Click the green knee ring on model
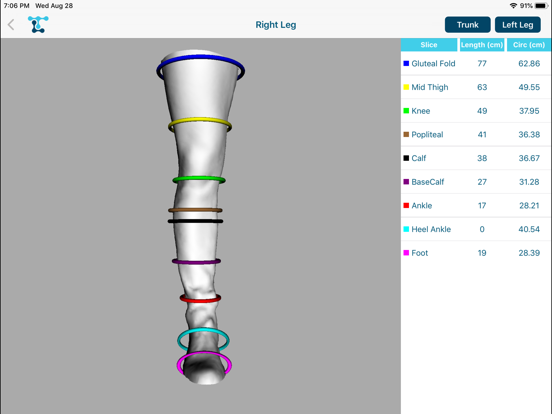 tap(199, 179)
